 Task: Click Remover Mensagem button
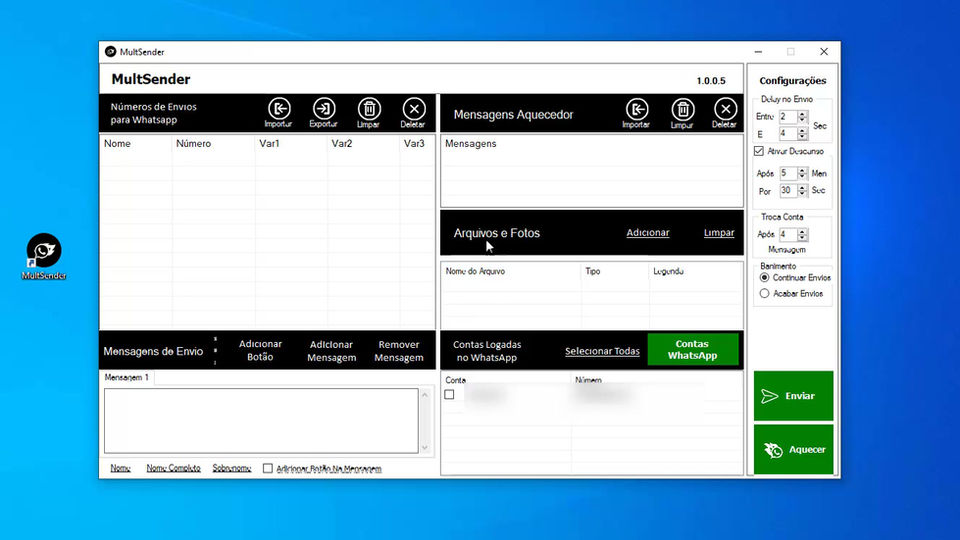click(399, 351)
